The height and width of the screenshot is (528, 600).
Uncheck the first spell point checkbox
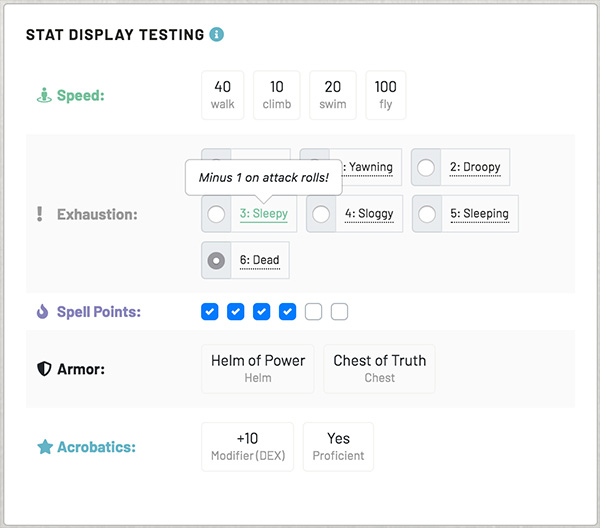pyautogui.click(x=210, y=312)
